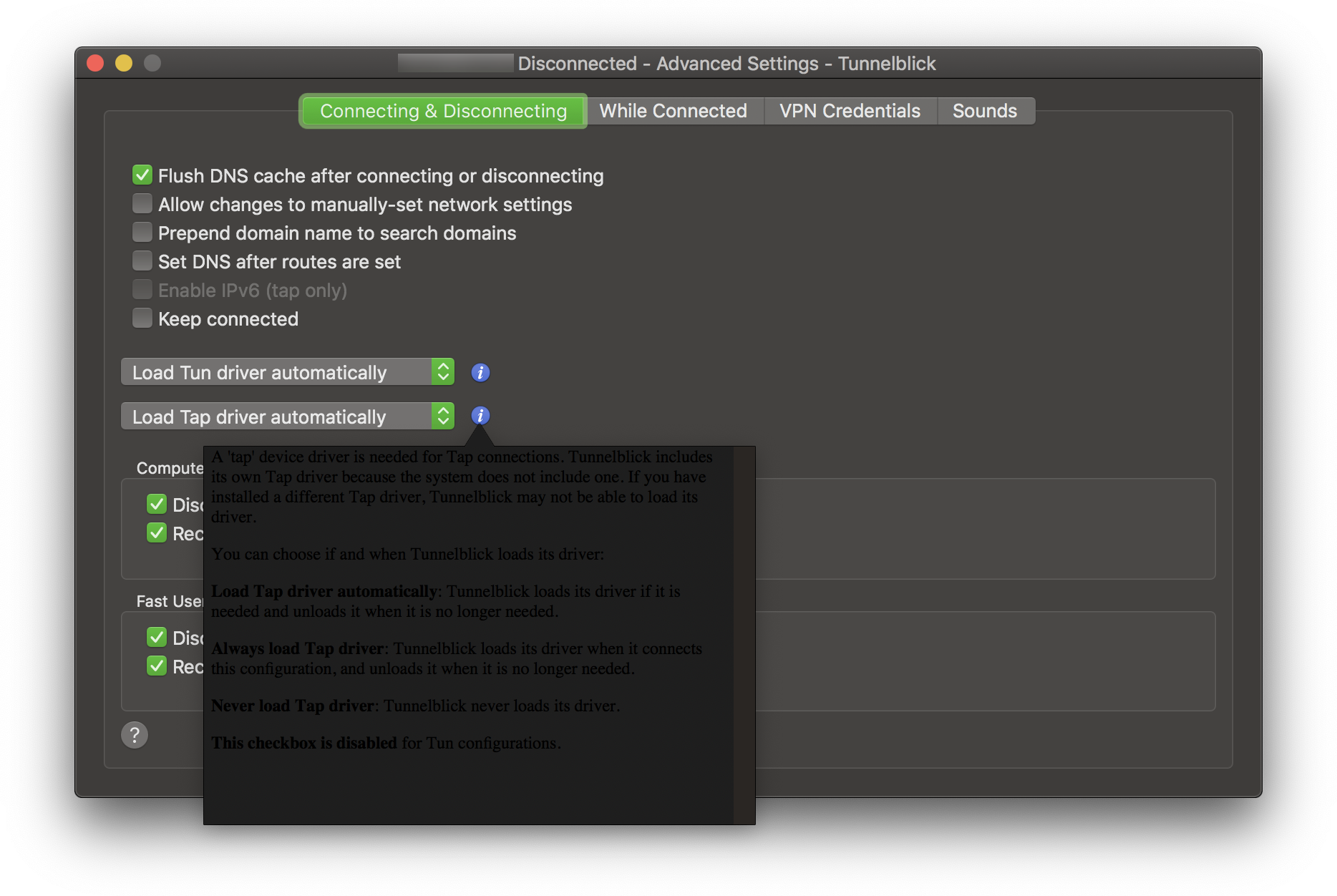Expand the Load Tap driver automatically dropdown
Screen dimensions: 1337x896
pyautogui.click(x=288, y=417)
